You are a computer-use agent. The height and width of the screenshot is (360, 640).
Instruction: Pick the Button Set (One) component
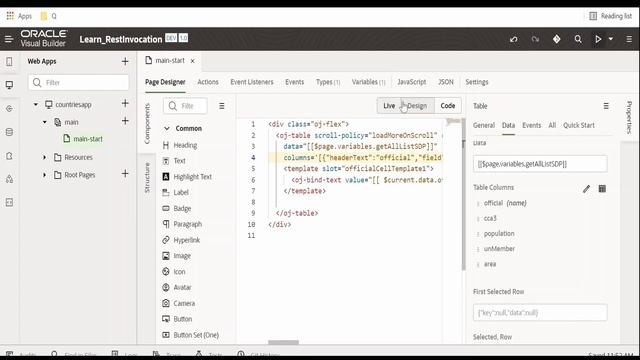(x=190, y=335)
